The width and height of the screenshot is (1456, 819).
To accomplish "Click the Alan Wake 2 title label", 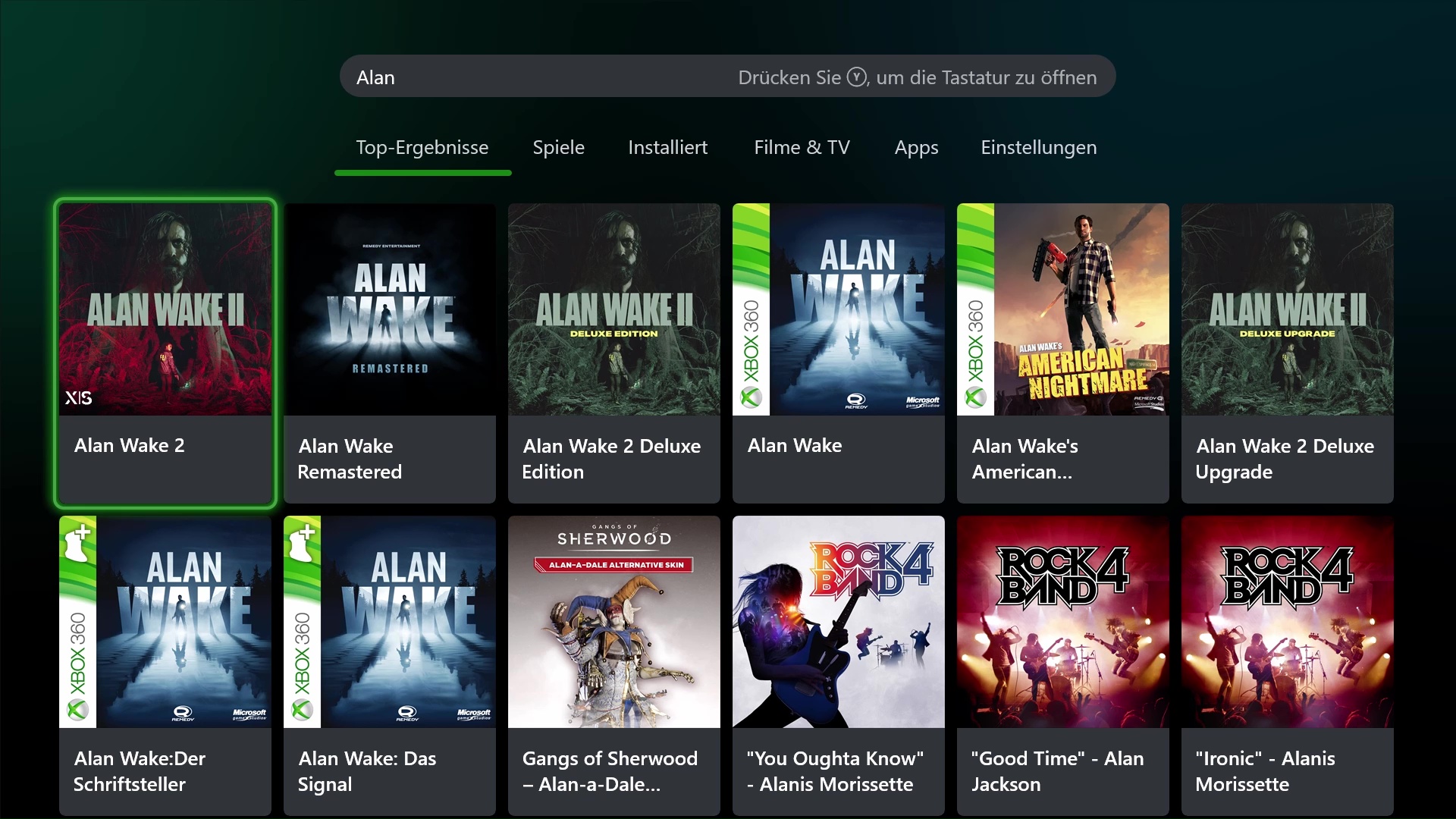I will (x=129, y=445).
